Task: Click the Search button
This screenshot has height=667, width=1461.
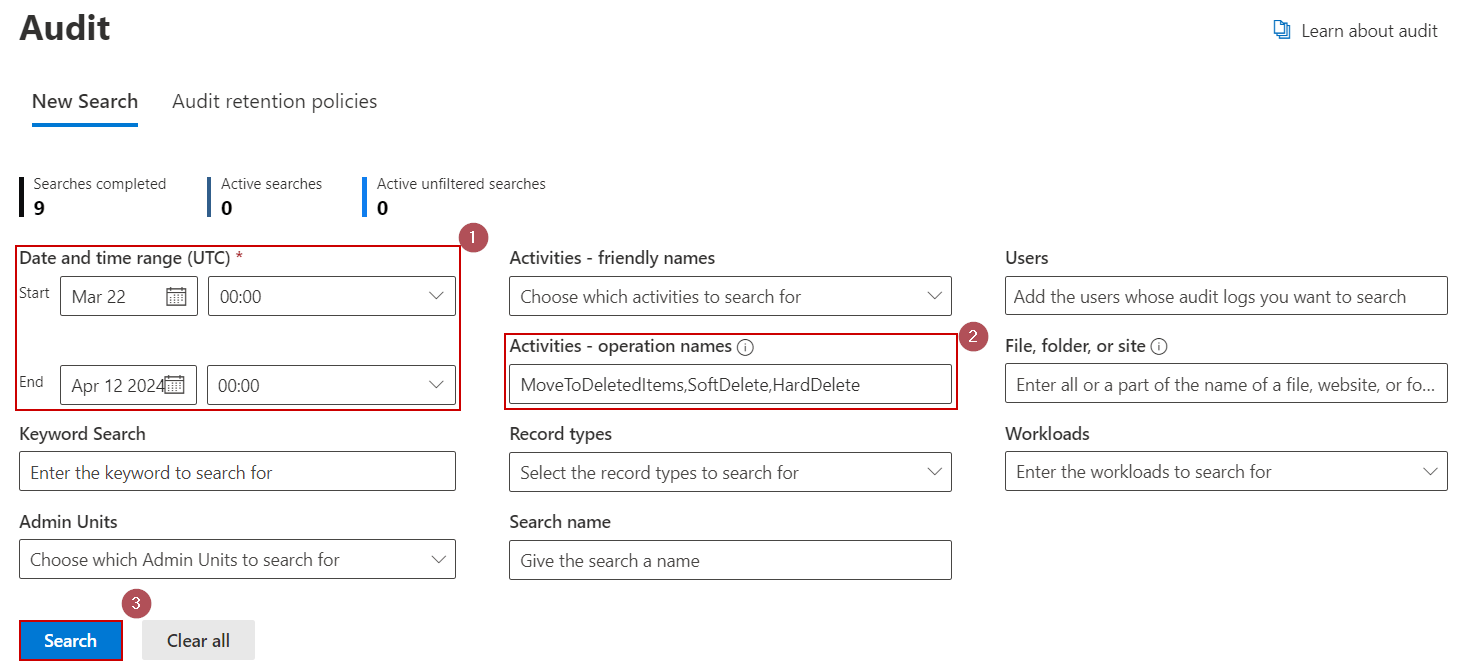Action: click(x=70, y=640)
